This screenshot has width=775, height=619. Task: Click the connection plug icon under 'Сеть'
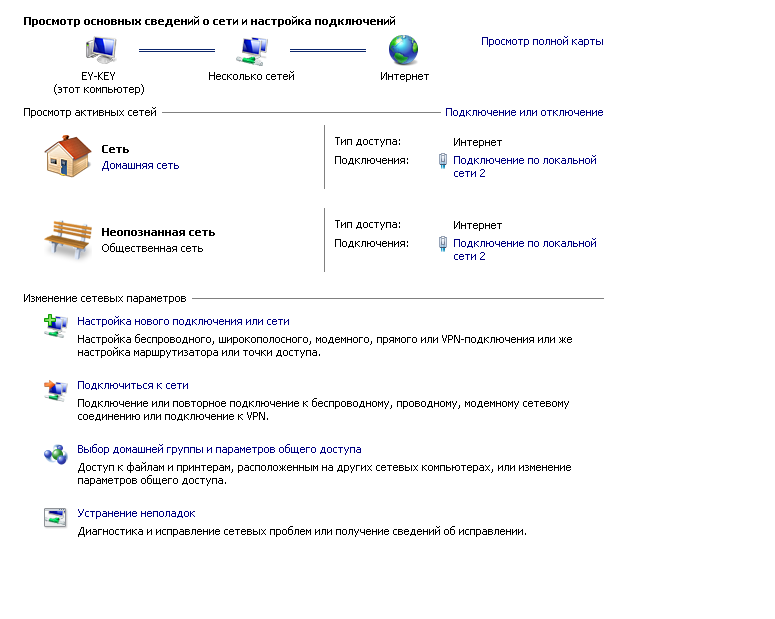coord(443,161)
